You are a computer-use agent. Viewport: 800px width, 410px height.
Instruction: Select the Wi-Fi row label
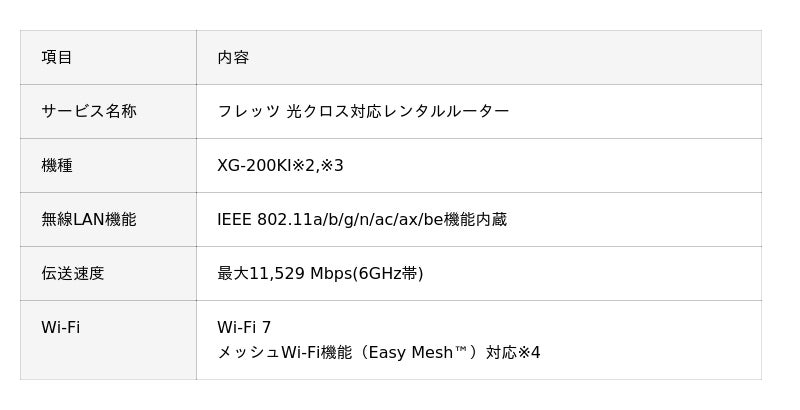(60, 327)
